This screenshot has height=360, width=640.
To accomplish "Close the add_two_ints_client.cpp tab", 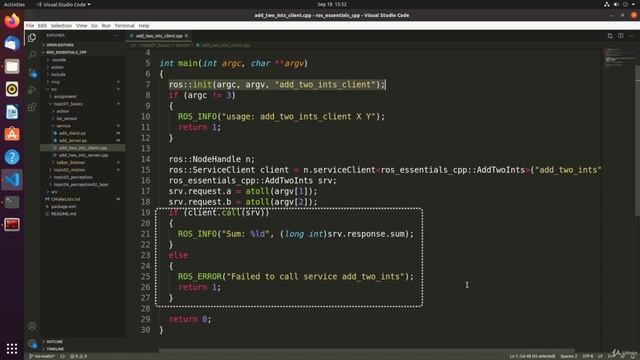I will pyautogui.click(x=187, y=36).
